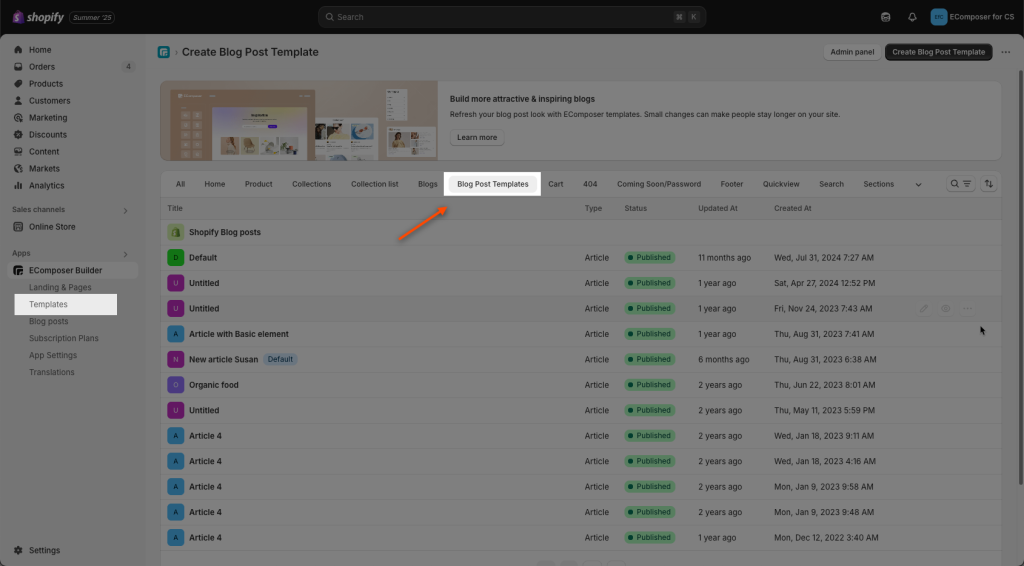Click the sort templates button
Viewport: 1024px width, 566px height.
click(x=989, y=184)
